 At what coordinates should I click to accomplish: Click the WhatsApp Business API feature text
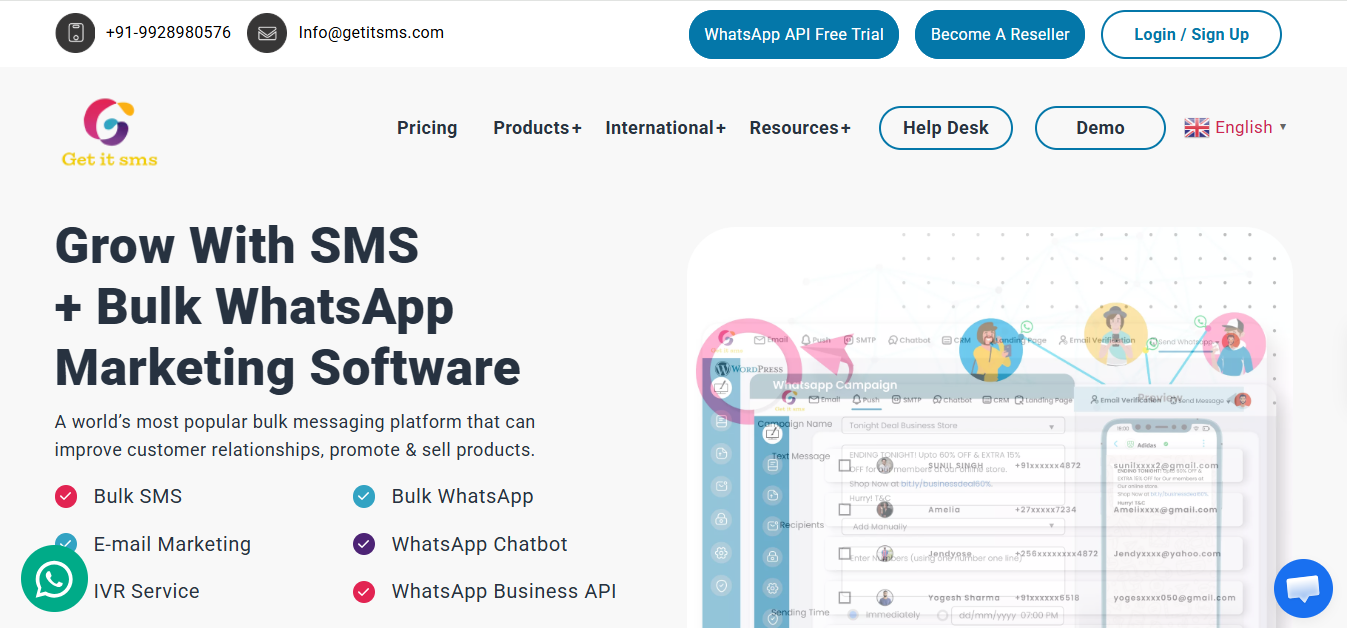(504, 591)
